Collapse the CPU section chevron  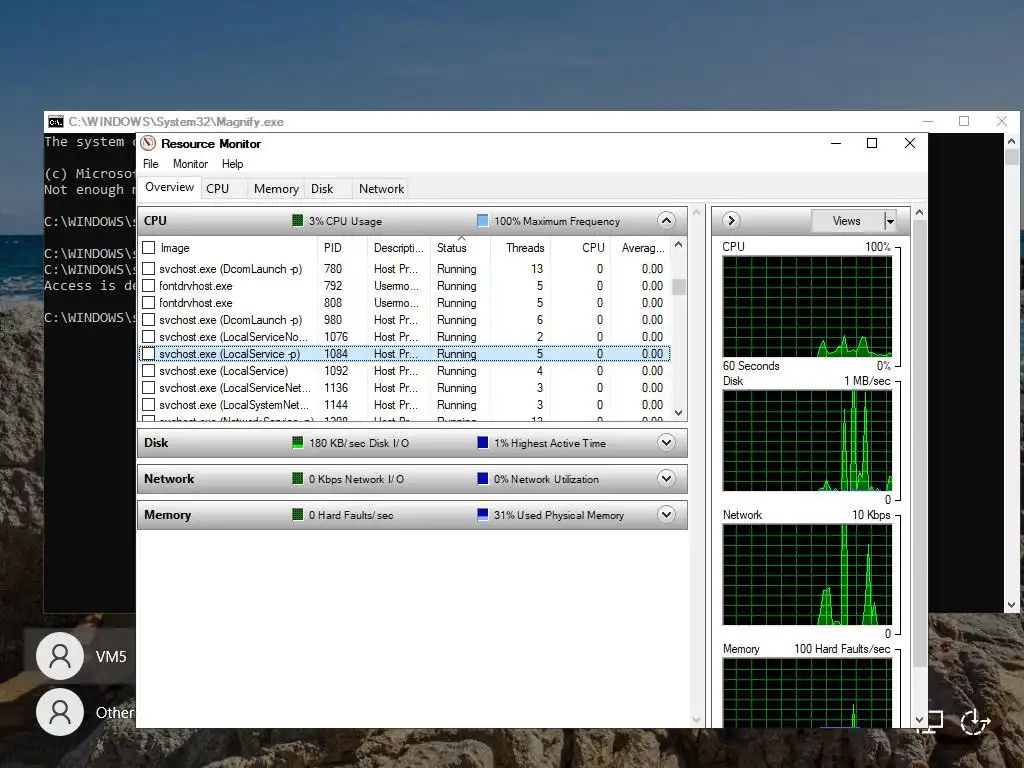666,221
